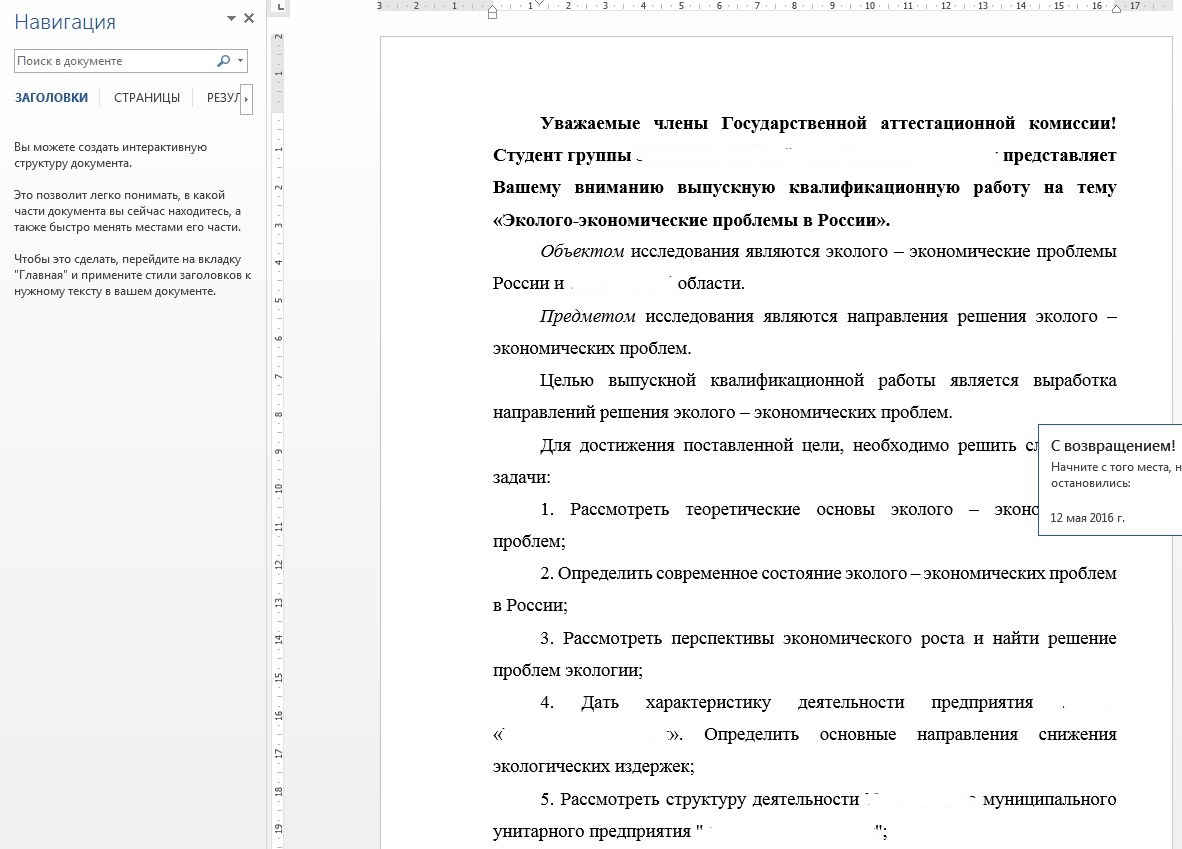Click line 'экологических издержек;'
This screenshot has width=1182, height=849.
(593, 767)
